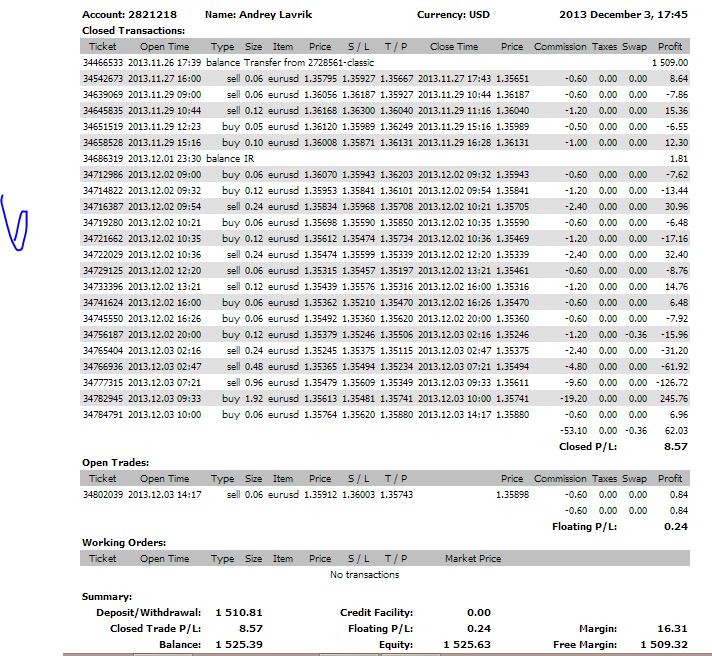Click the Margin value 16.31

(x=672, y=629)
